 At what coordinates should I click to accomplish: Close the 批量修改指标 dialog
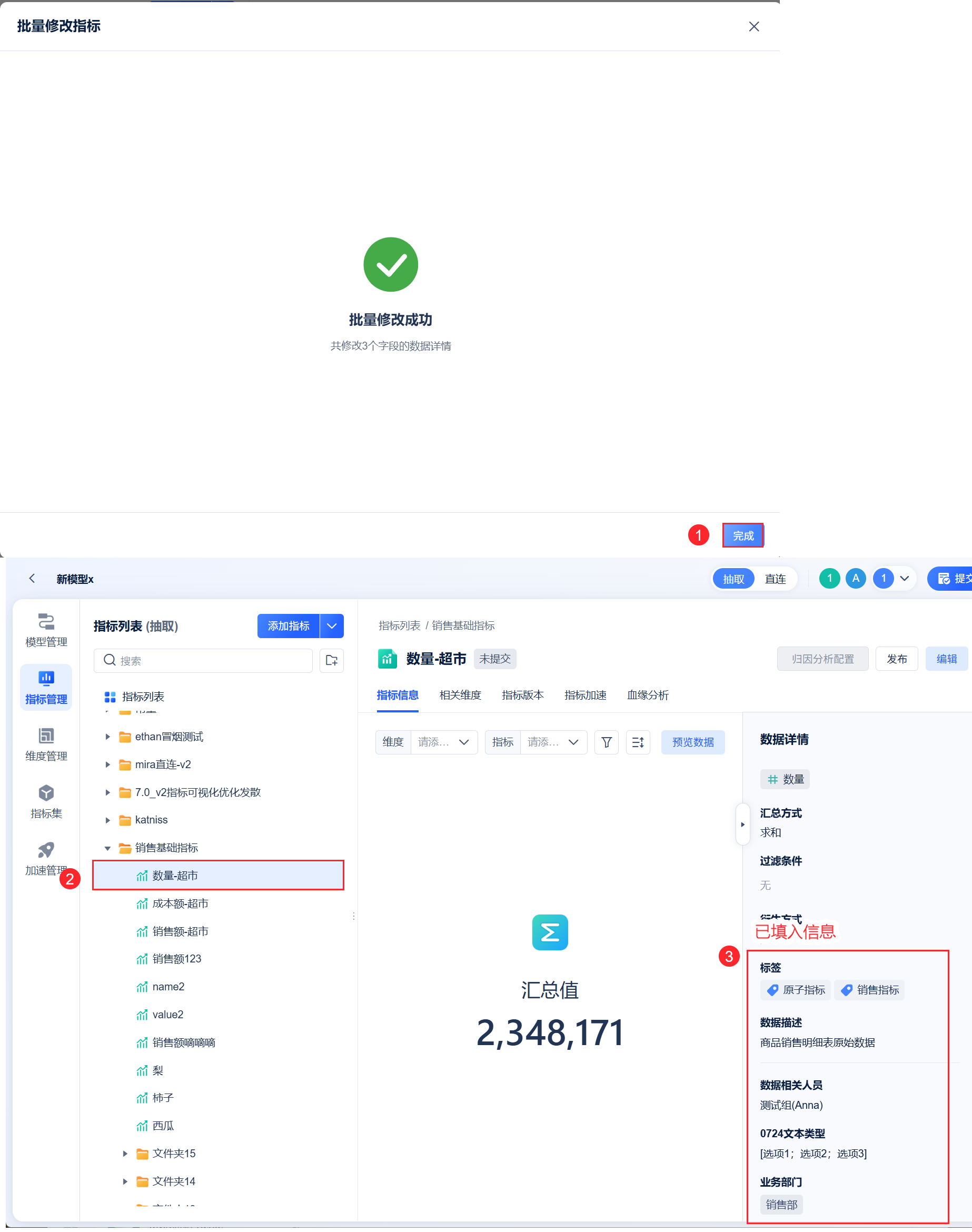(x=754, y=27)
